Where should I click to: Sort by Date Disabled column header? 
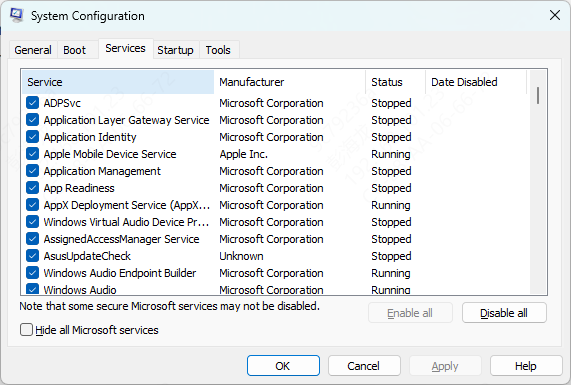click(x=476, y=82)
